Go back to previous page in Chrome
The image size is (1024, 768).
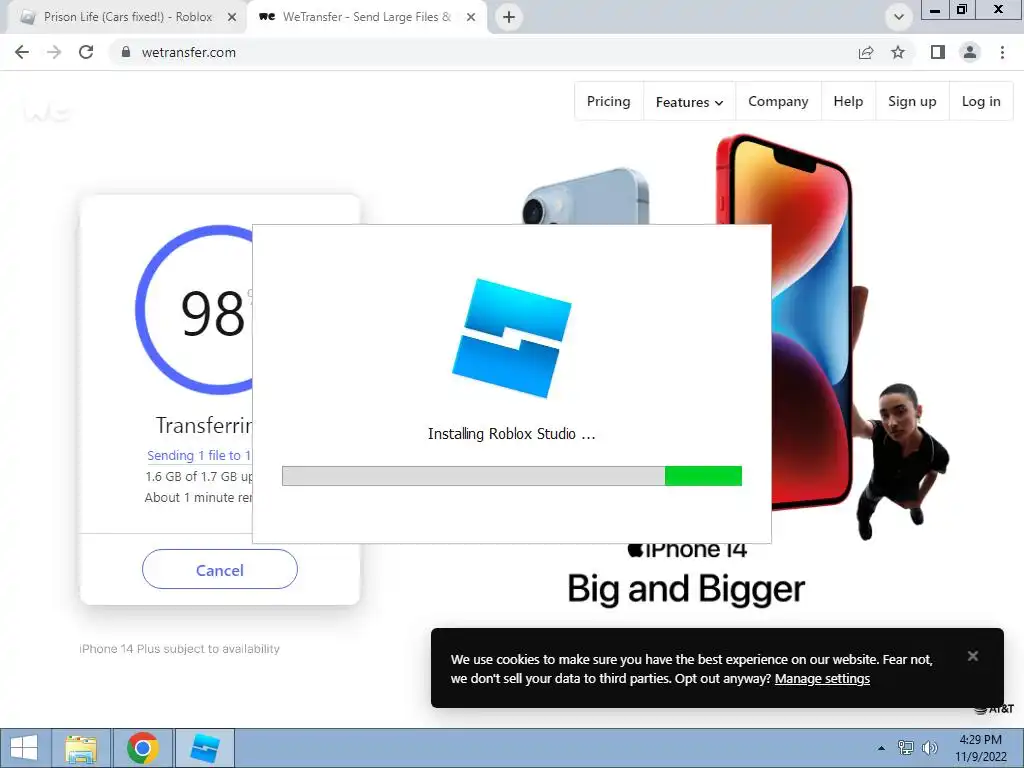pyautogui.click(x=22, y=52)
